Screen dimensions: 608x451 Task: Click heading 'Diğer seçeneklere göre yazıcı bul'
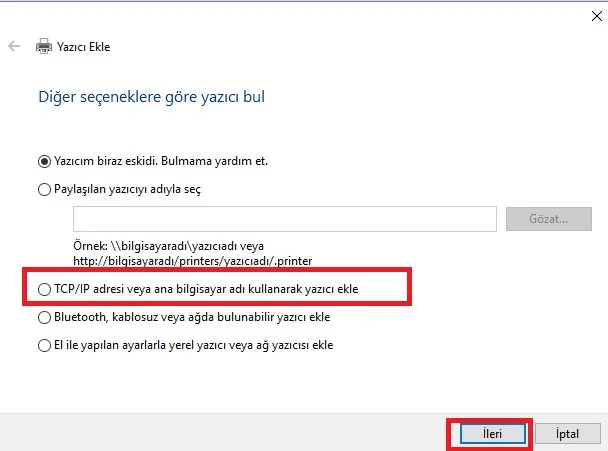point(151,97)
